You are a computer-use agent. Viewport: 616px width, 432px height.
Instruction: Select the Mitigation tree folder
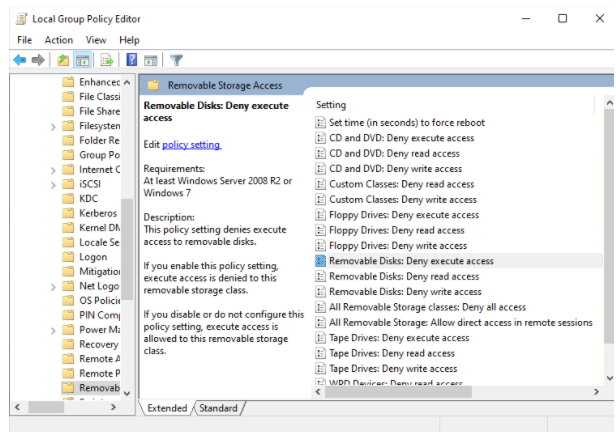tap(91, 271)
